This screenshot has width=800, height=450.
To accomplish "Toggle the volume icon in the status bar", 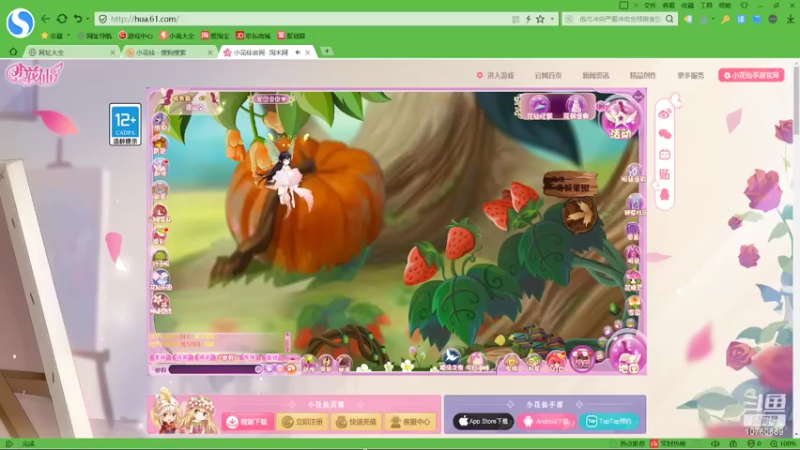I will tap(715, 444).
